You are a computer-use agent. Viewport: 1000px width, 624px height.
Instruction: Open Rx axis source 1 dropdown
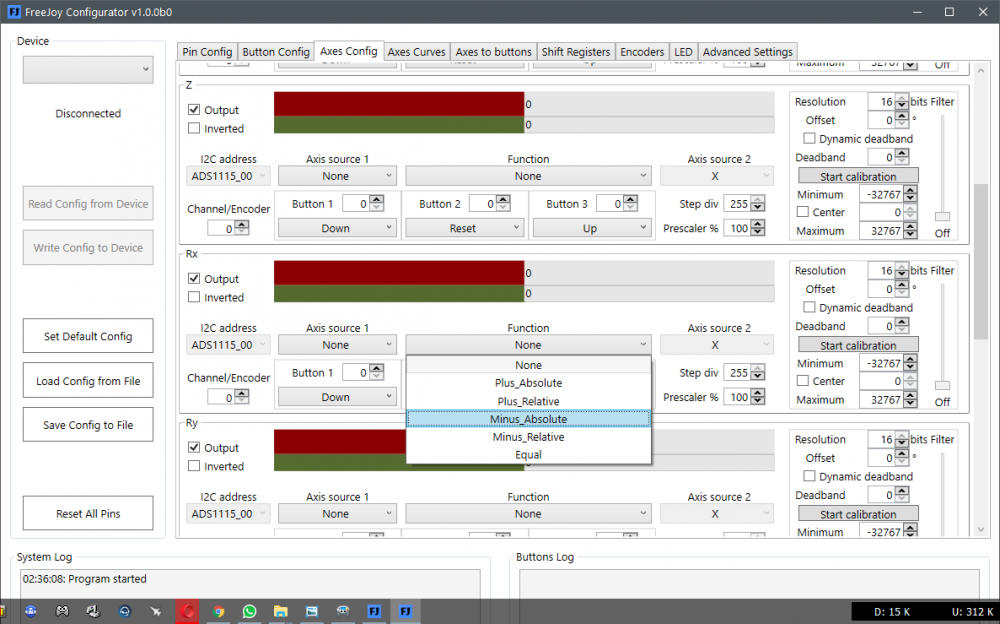point(337,345)
